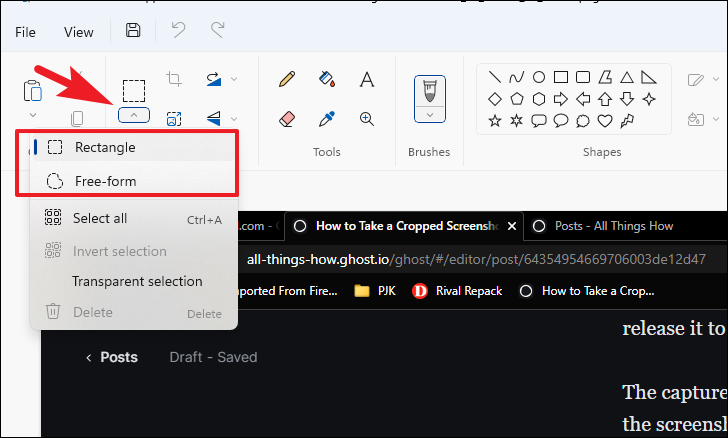Click the Magnifier zoom tool

(x=367, y=118)
